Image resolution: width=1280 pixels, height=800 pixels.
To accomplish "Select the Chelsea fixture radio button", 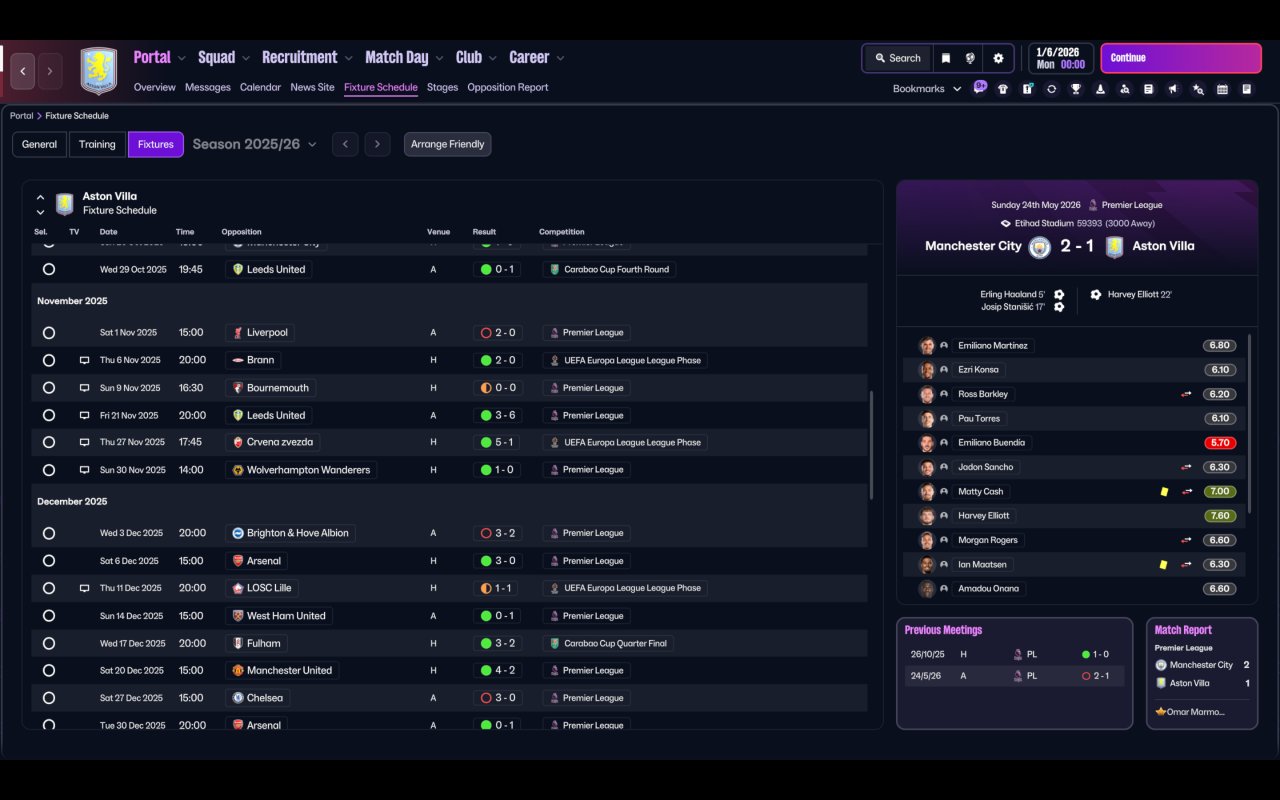I will point(49,698).
